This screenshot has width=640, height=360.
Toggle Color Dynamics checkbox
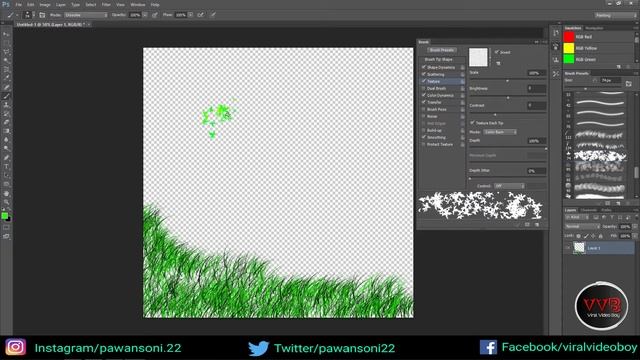424,95
